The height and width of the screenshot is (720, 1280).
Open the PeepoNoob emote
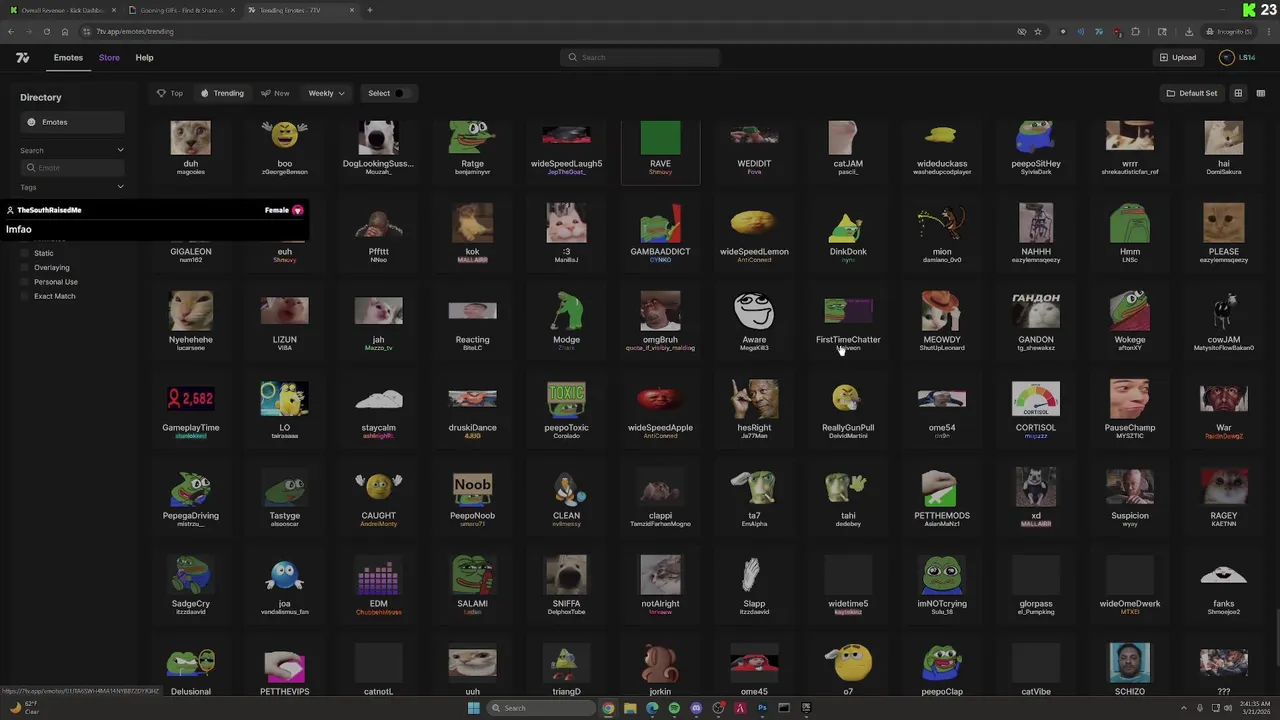(472, 496)
